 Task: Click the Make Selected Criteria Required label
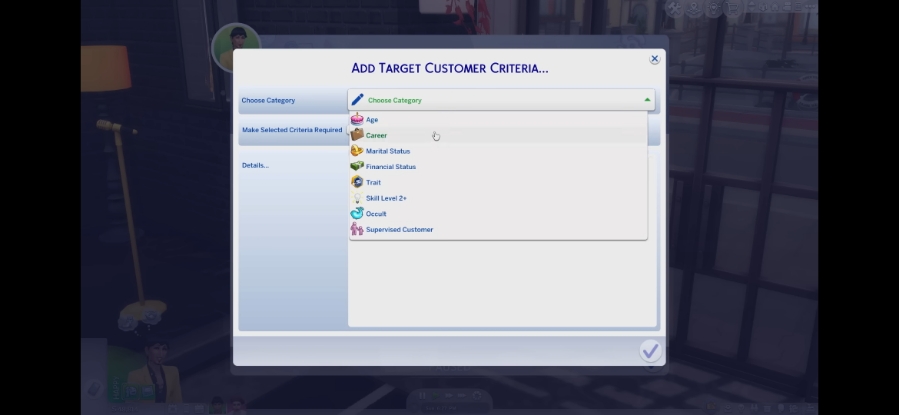[292, 130]
